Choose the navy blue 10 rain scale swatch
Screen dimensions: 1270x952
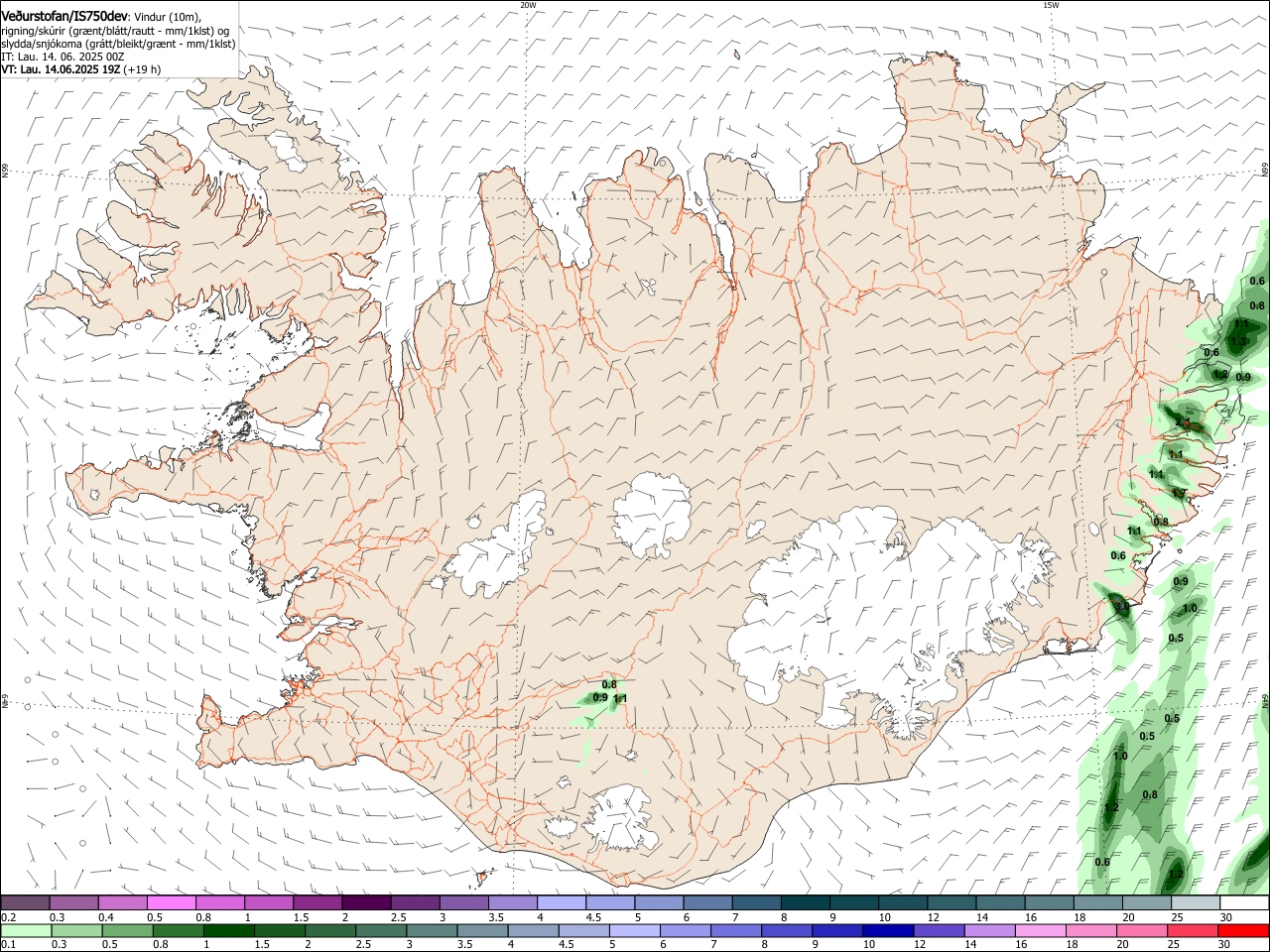pyautogui.click(x=889, y=930)
